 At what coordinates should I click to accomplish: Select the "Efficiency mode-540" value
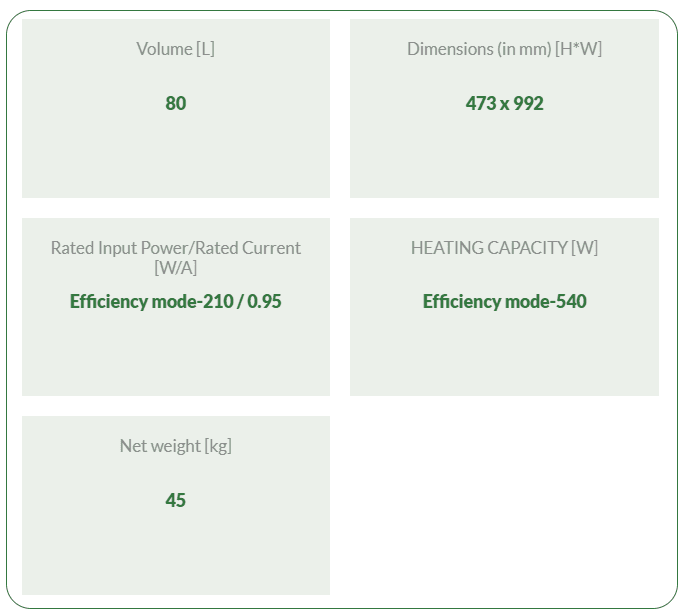click(x=504, y=301)
